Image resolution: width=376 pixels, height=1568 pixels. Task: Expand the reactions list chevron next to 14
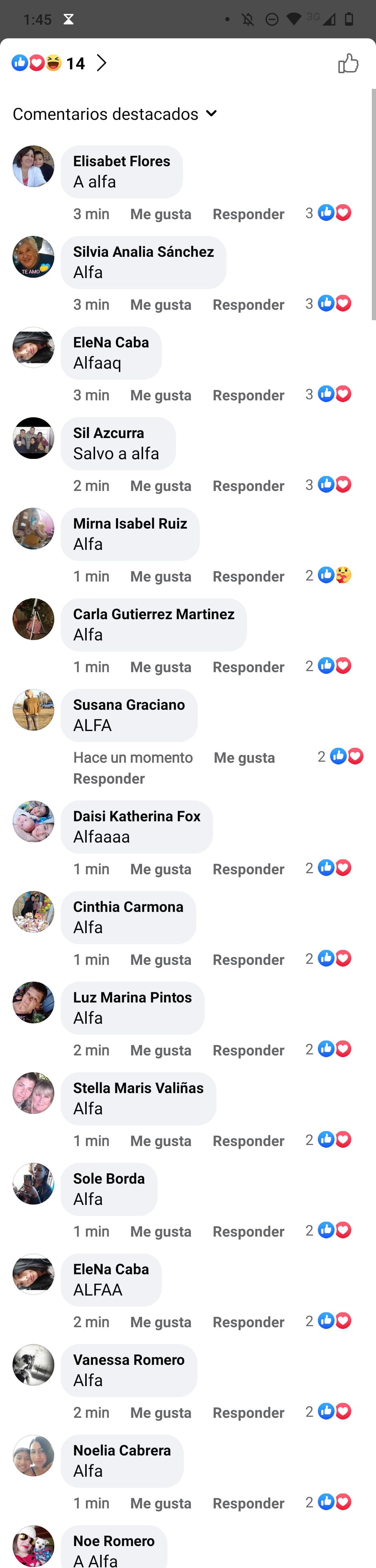click(x=102, y=63)
